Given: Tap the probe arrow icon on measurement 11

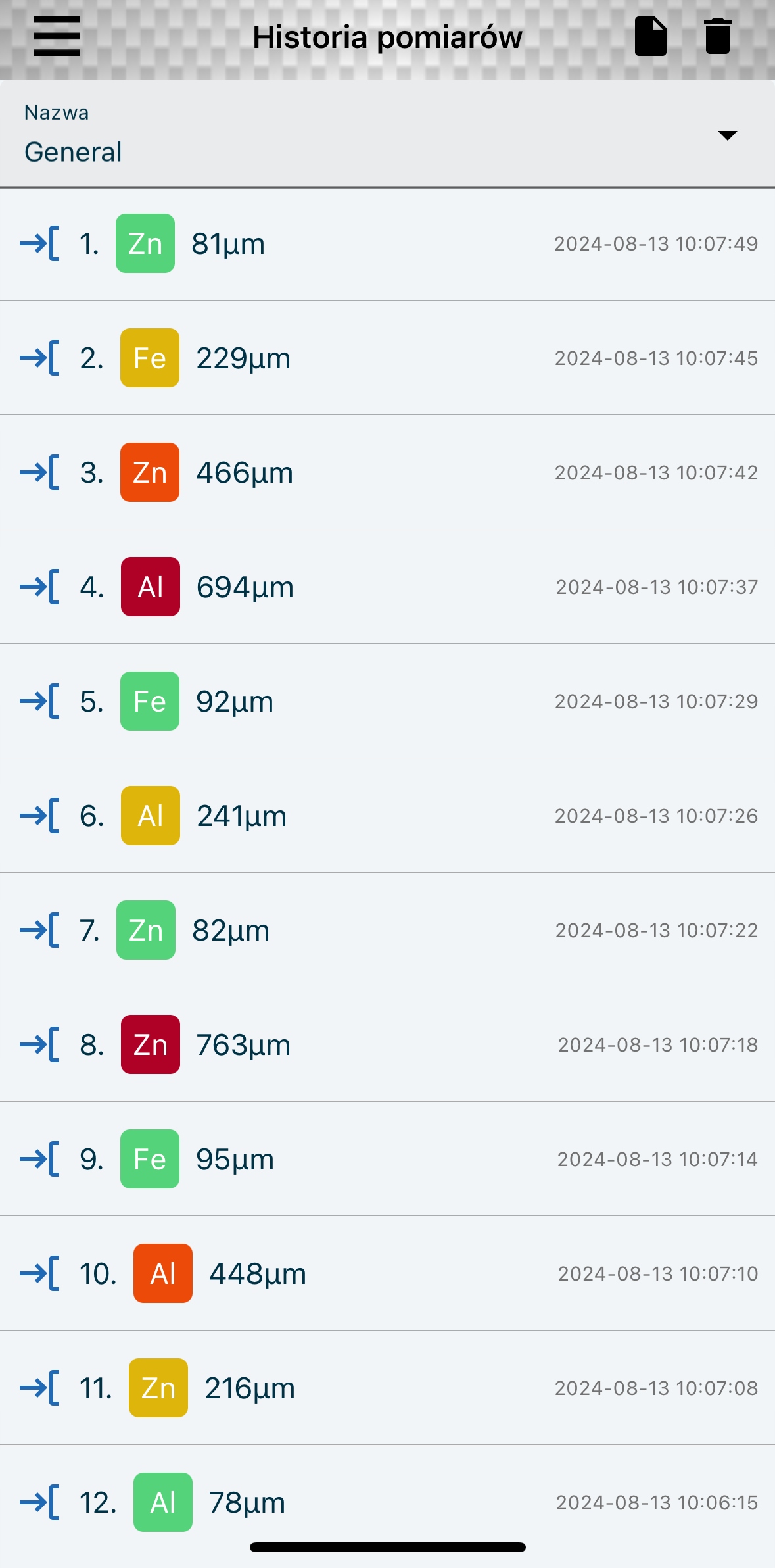Looking at the screenshot, I should 39,1388.
